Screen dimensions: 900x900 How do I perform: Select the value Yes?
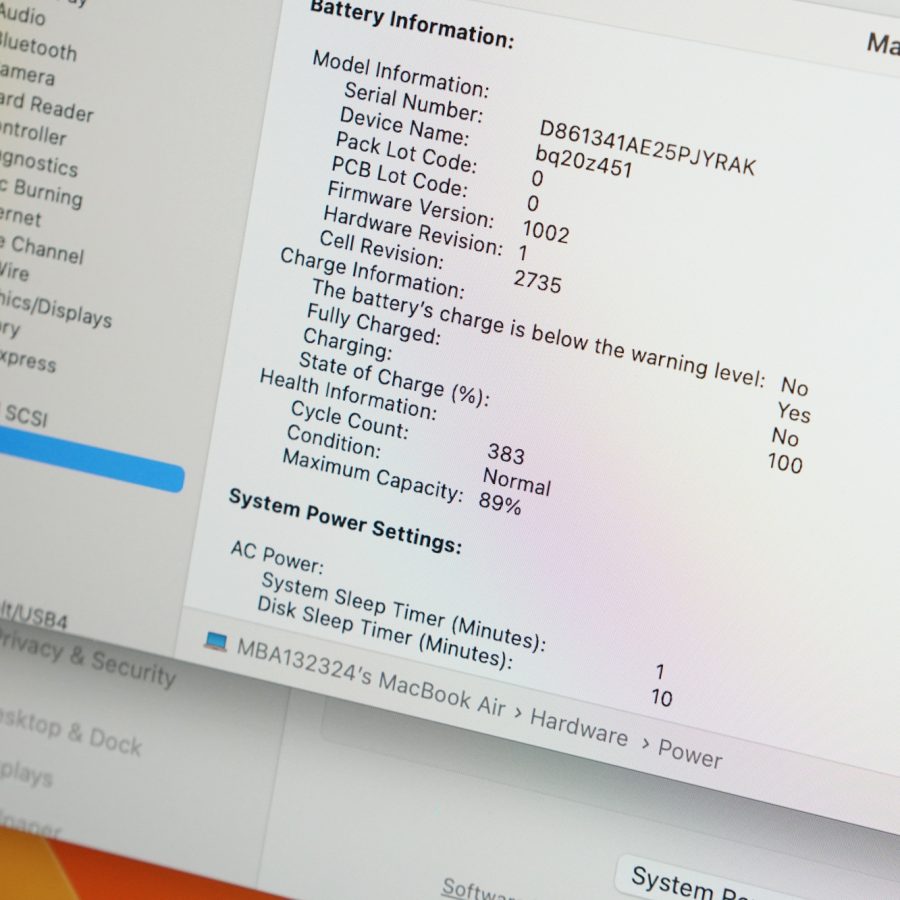[x=794, y=412]
